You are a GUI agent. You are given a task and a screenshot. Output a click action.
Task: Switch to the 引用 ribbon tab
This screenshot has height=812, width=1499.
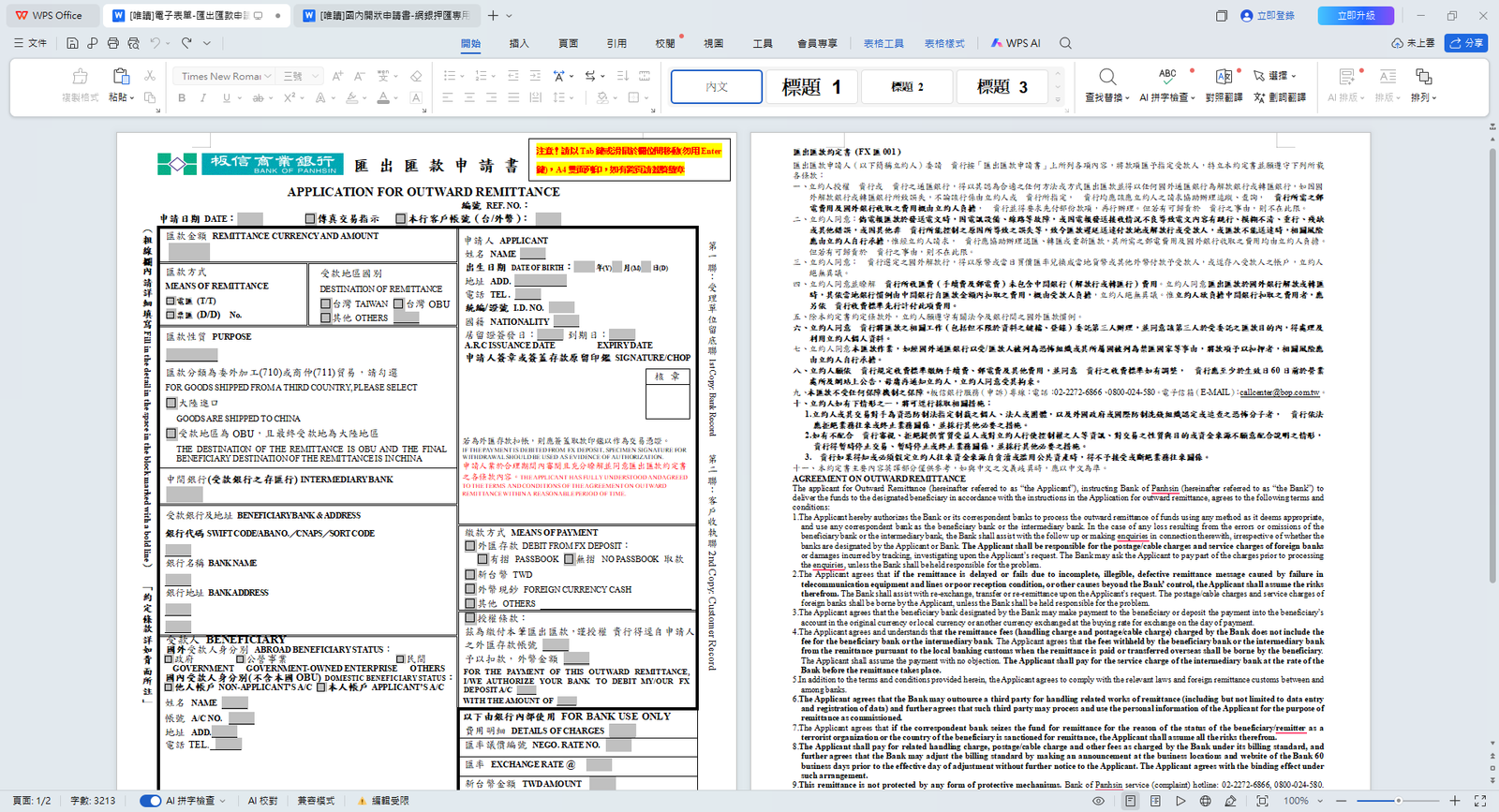[x=616, y=43]
